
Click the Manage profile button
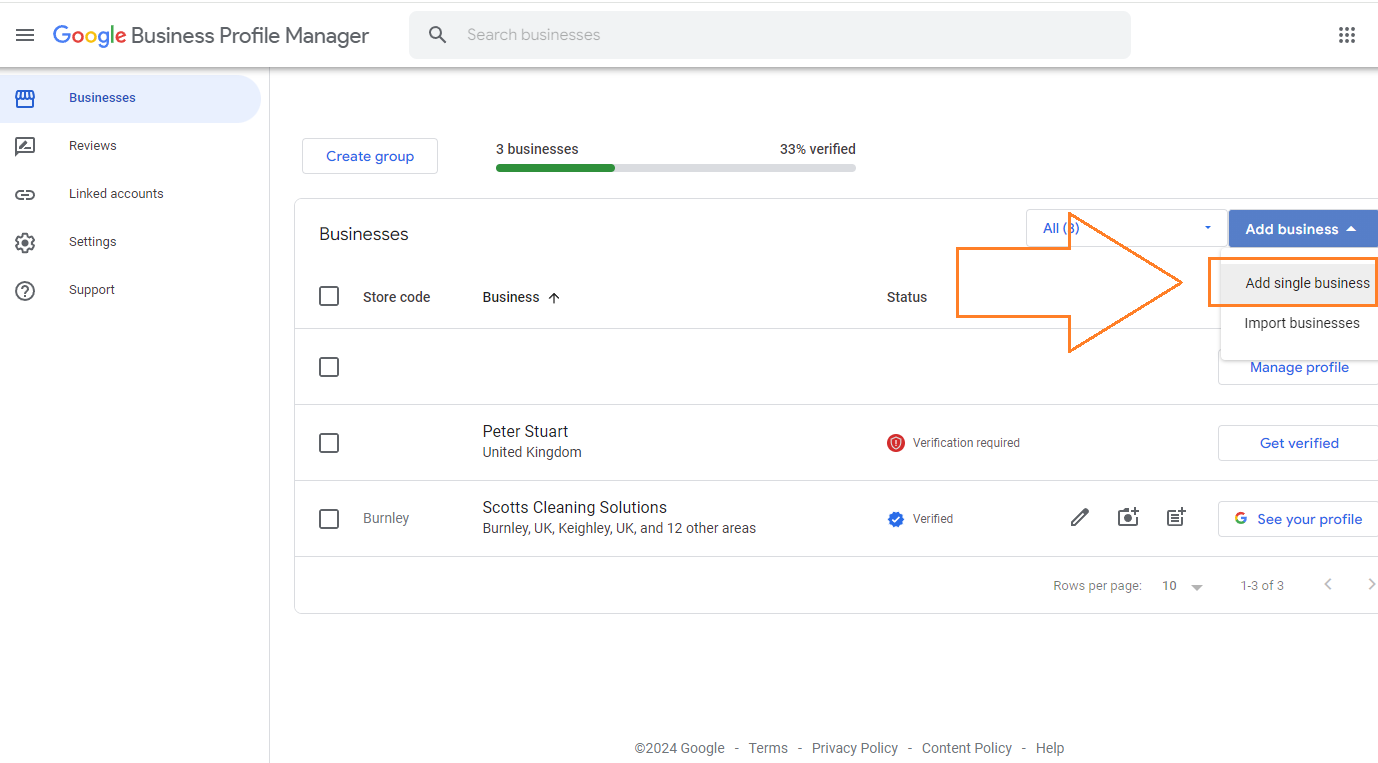coord(1298,368)
